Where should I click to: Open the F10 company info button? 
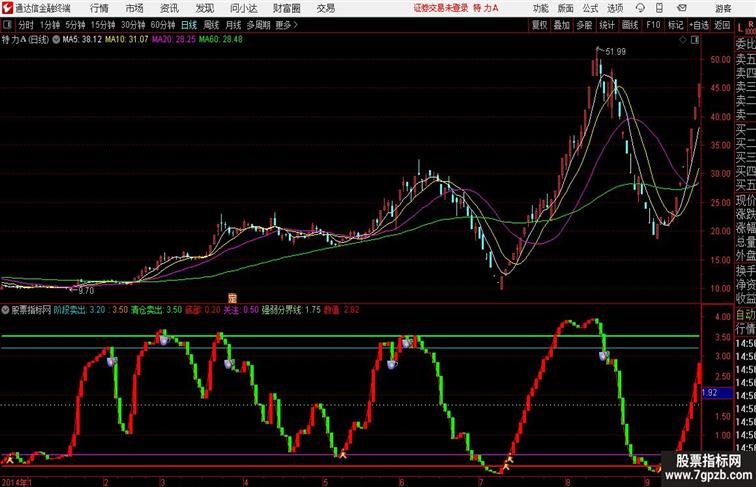coord(653,25)
